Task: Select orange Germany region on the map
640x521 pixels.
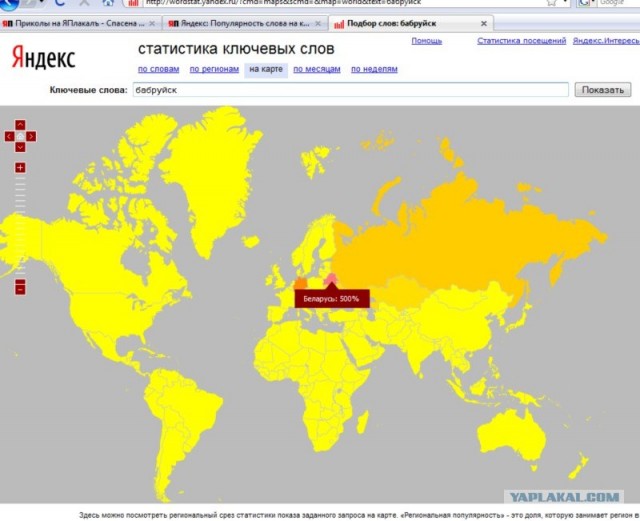Action: pos(301,283)
